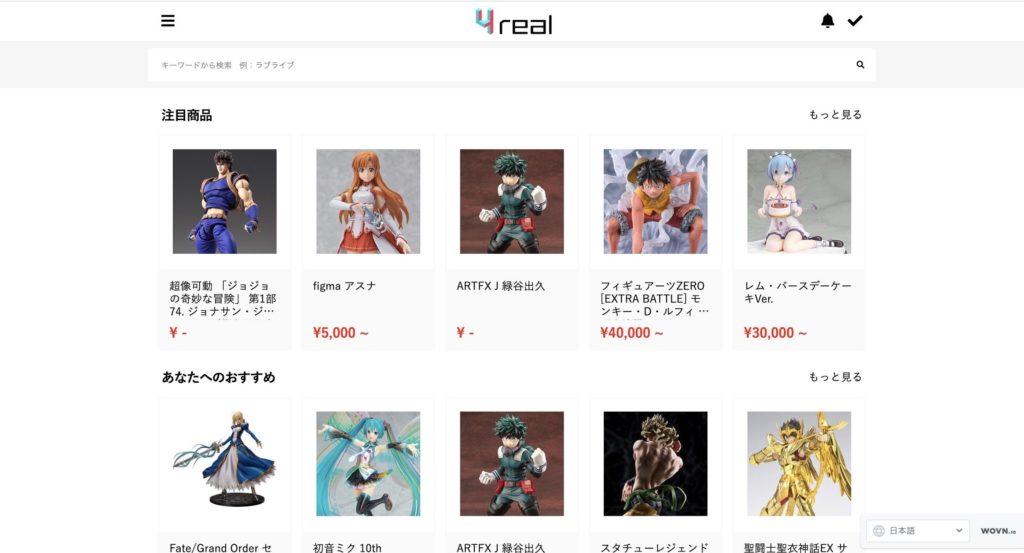The width and height of the screenshot is (1024, 553).
Task: Click もっと見る beside あなたへのおすすめ
Action: click(835, 377)
